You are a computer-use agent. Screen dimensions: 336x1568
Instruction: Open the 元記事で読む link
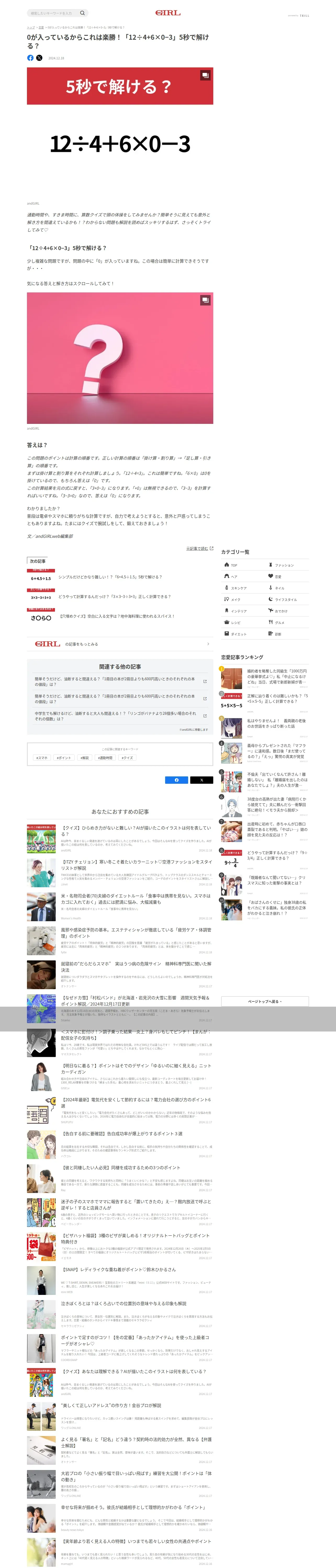click(199, 549)
